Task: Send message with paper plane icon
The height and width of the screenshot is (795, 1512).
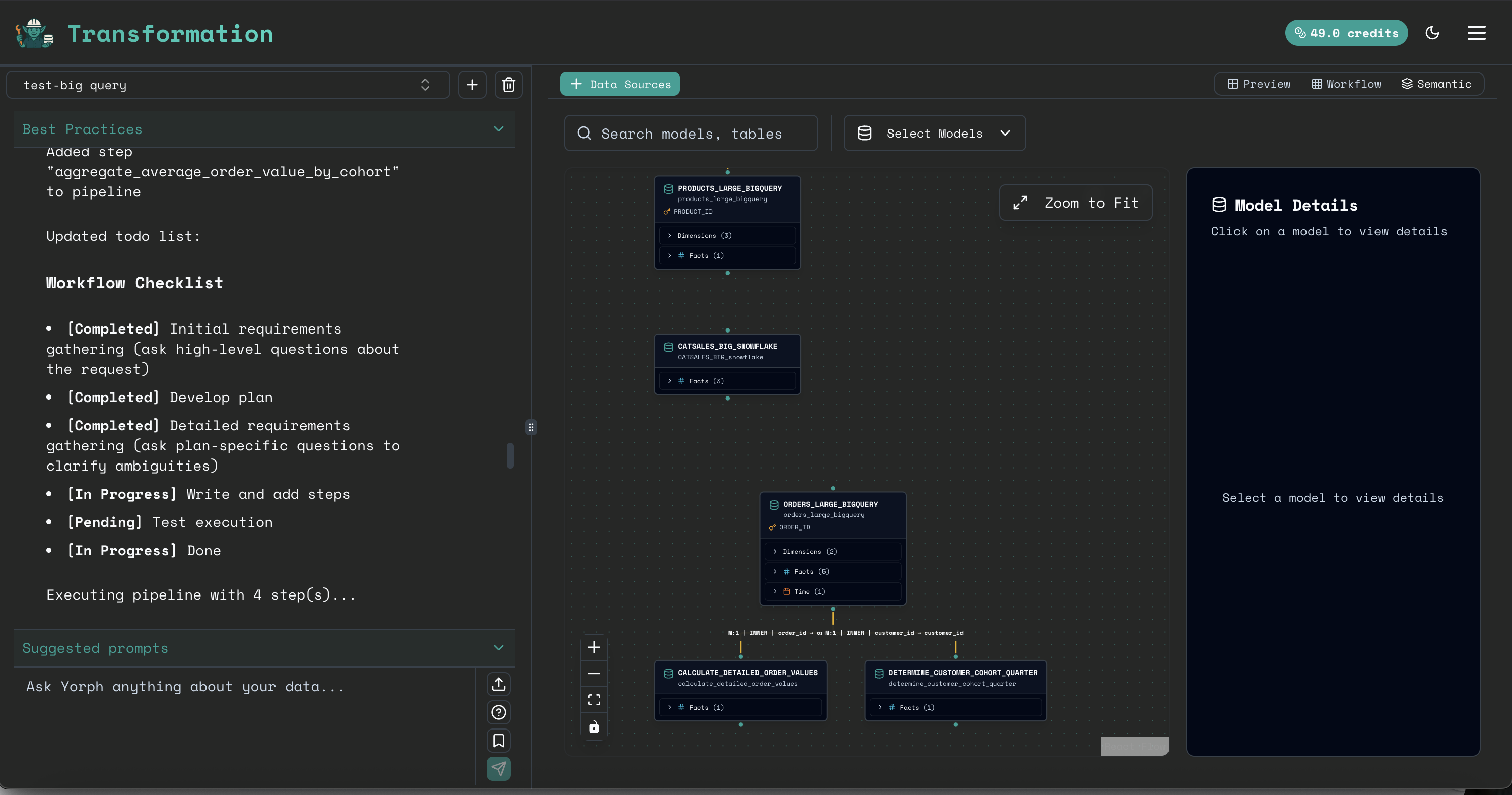Action: point(498,769)
